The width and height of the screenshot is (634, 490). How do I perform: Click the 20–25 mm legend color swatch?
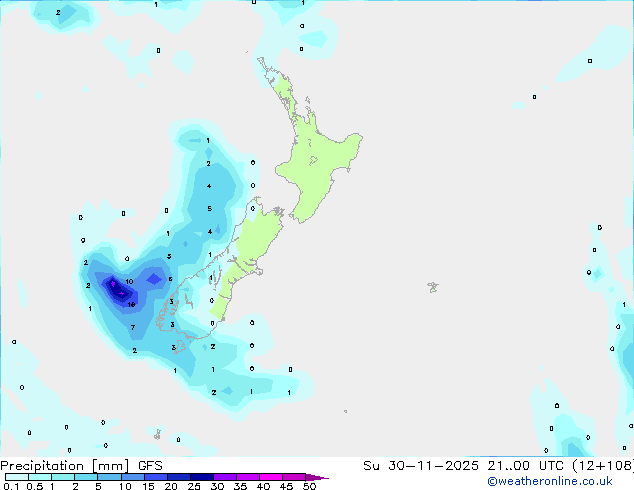pos(179,477)
